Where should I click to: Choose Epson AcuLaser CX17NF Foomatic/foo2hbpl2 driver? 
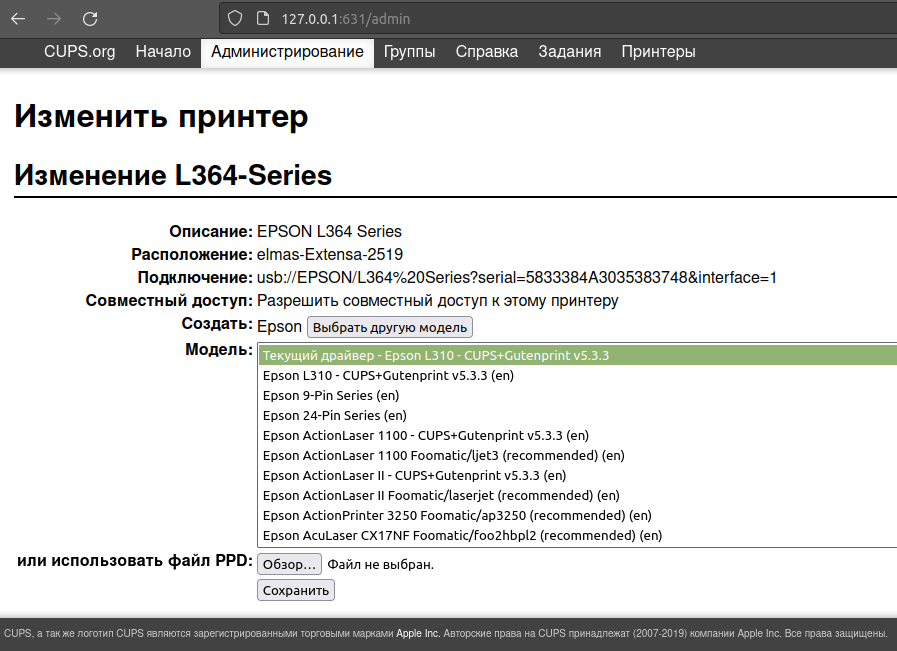tap(578, 535)
